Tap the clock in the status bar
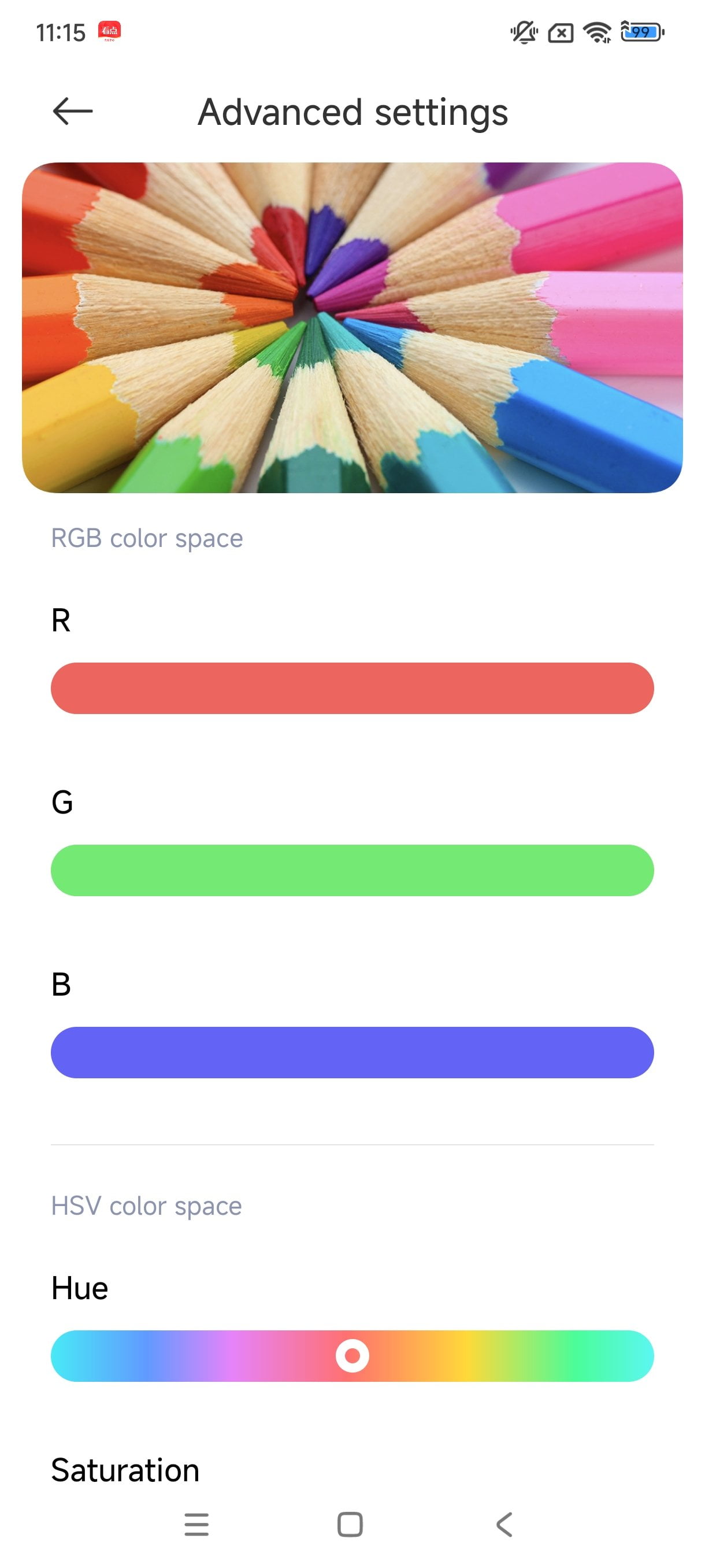 pos(61,32)
